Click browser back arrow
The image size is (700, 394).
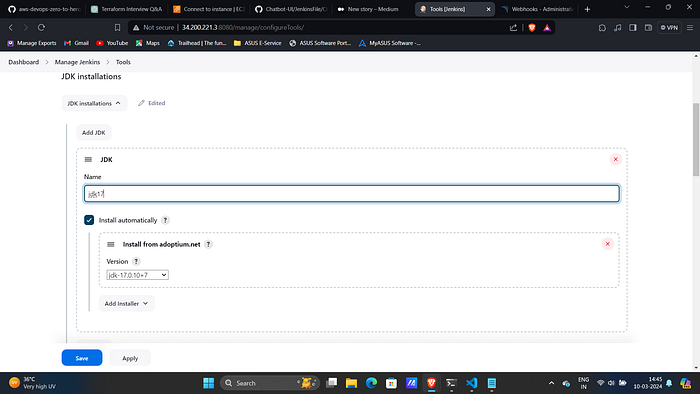click(x=11, y=28)
